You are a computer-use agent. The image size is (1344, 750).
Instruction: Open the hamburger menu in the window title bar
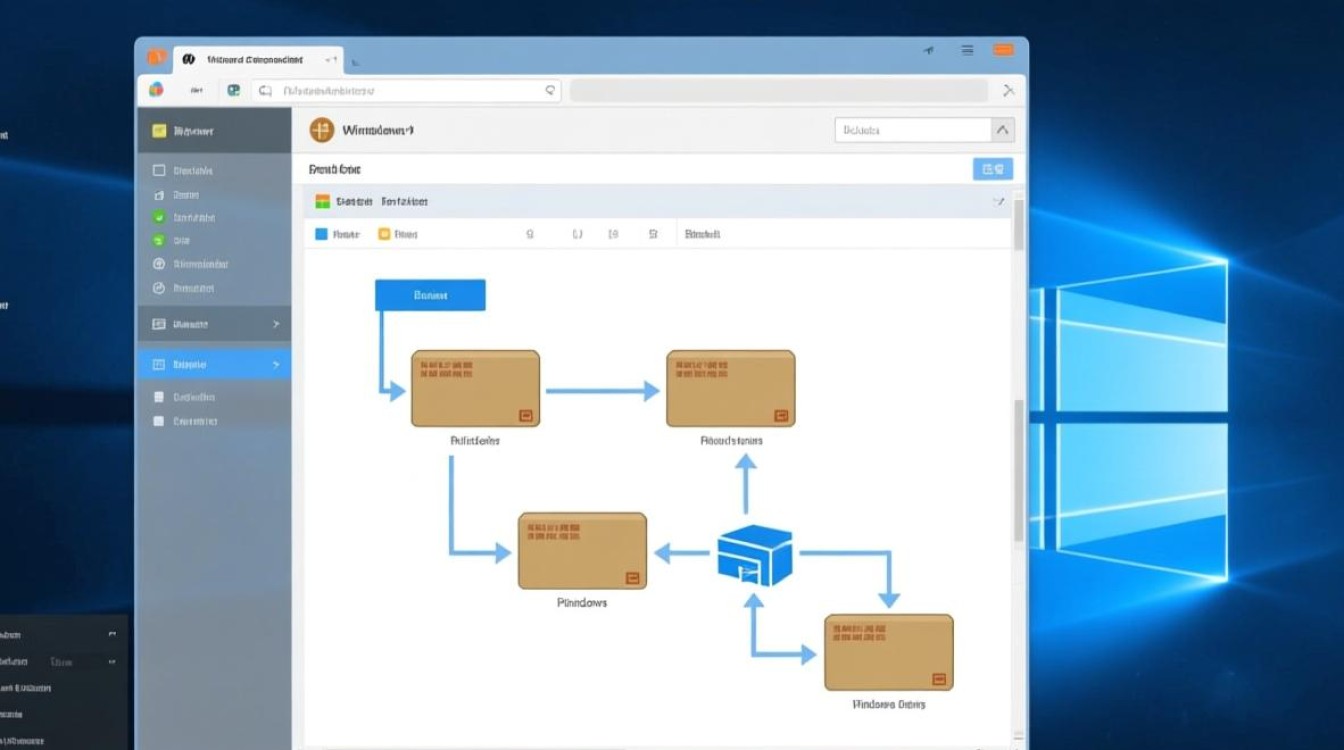[x=967, y=50]
